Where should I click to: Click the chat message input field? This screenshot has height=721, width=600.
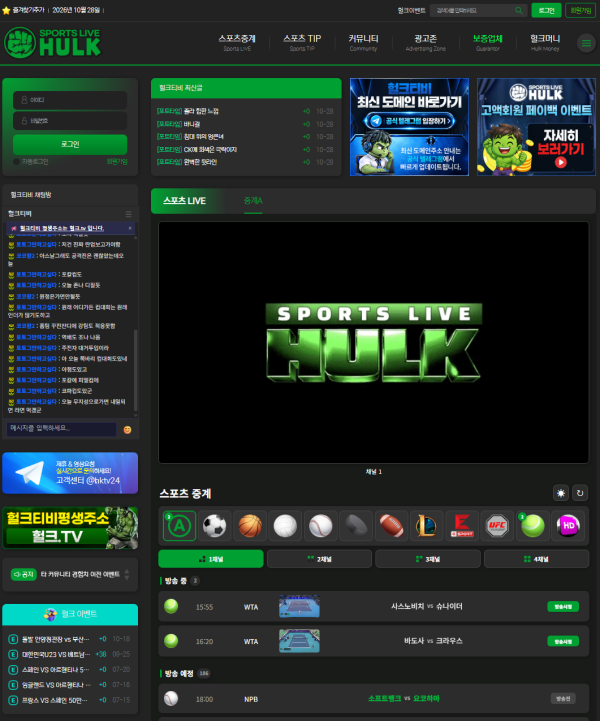[x=61, y=429]
